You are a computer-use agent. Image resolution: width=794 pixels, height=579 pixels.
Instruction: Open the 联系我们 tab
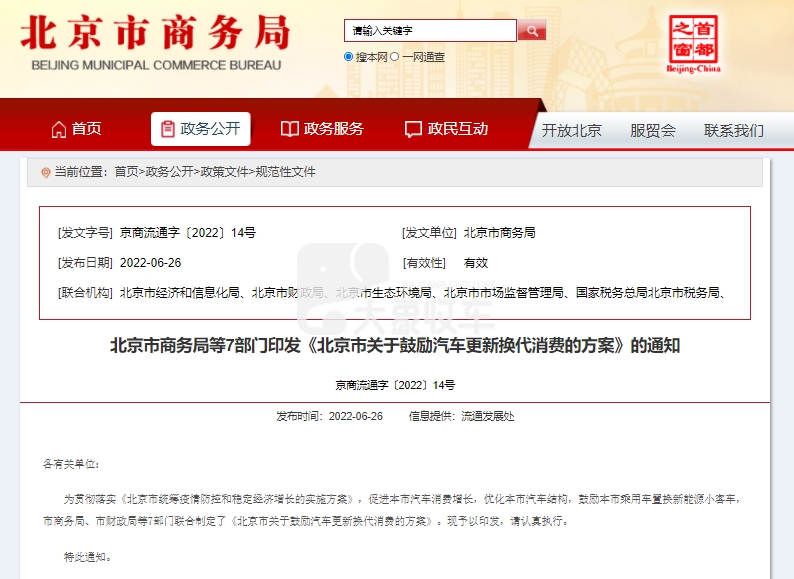[733, 130]
